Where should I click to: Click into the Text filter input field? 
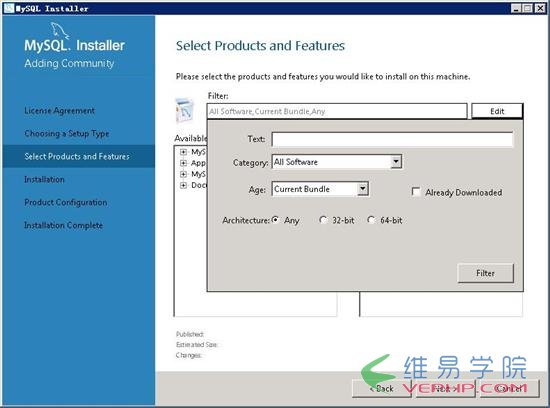coord(392,139)
